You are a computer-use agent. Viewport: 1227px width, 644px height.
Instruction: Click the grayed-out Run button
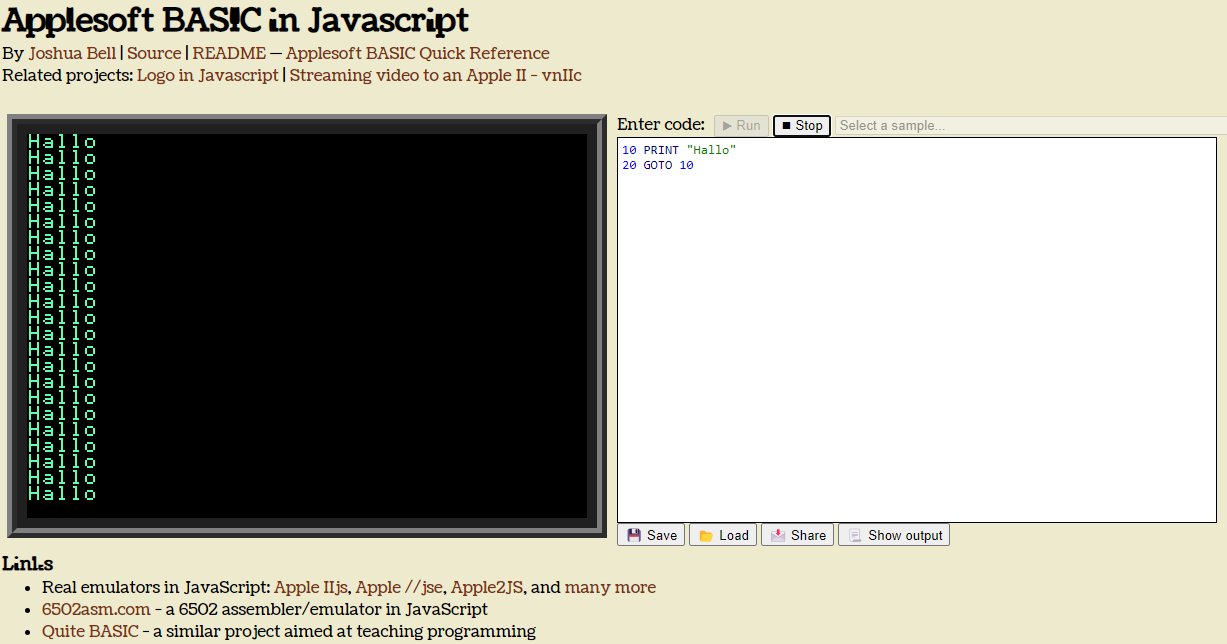pyautogui.click(x=741, y=125)
